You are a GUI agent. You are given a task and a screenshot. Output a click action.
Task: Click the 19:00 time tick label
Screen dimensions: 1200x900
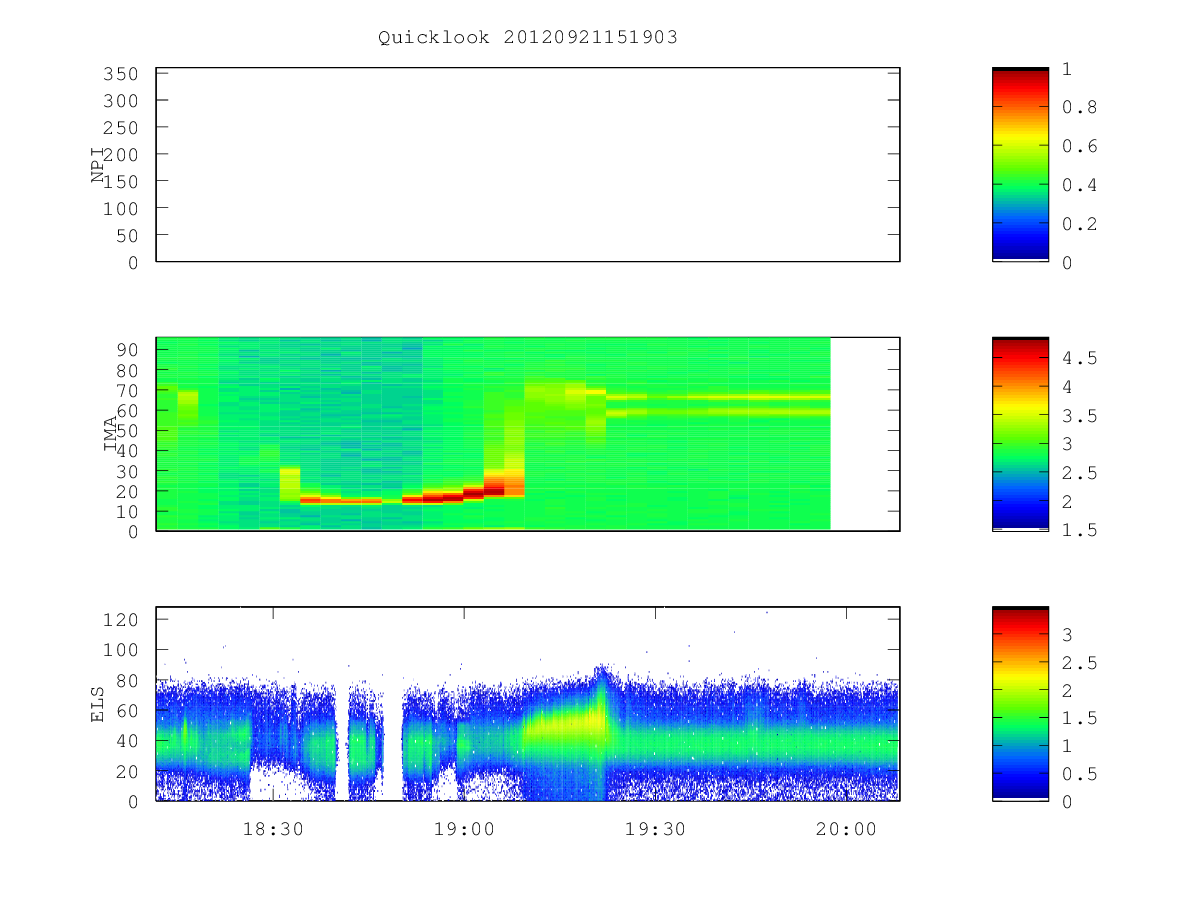464,829
